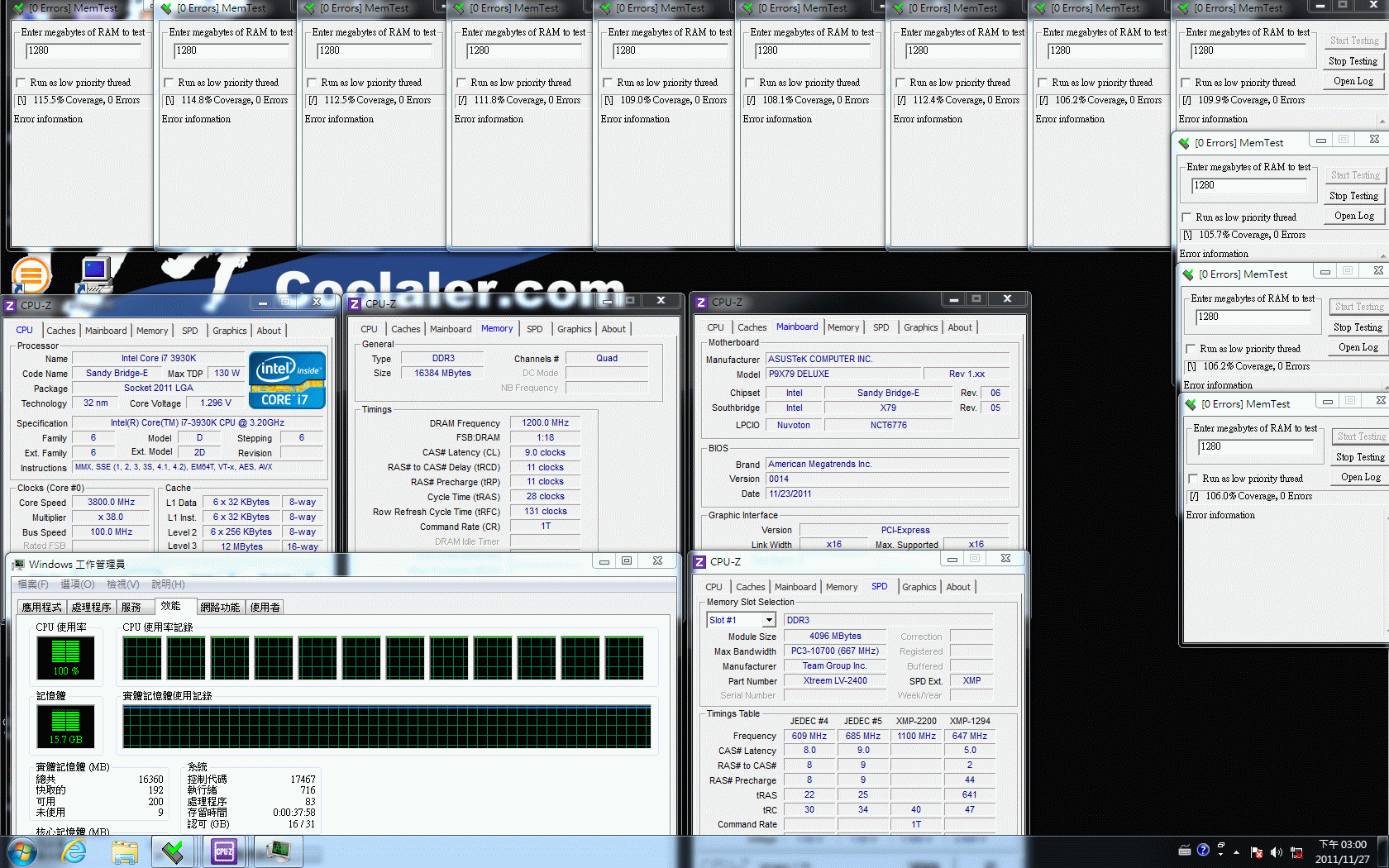1389x868 pixels.
Task: Enable low priority thread in 111.8% coverage MemTest
Action: pos(462,83)
